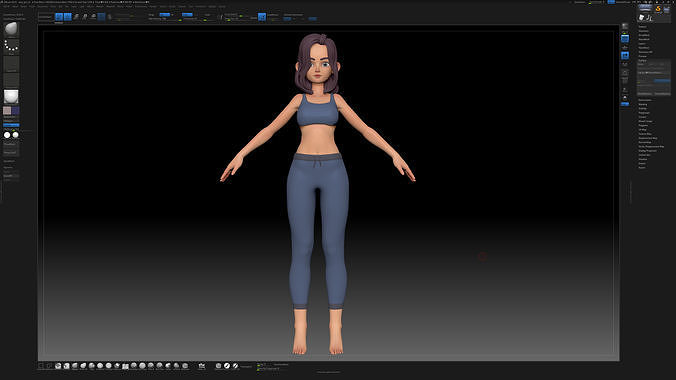Open the current brush thumbnail picker
The width and height of the screenshot is (676, 380).
click(11, 29)
